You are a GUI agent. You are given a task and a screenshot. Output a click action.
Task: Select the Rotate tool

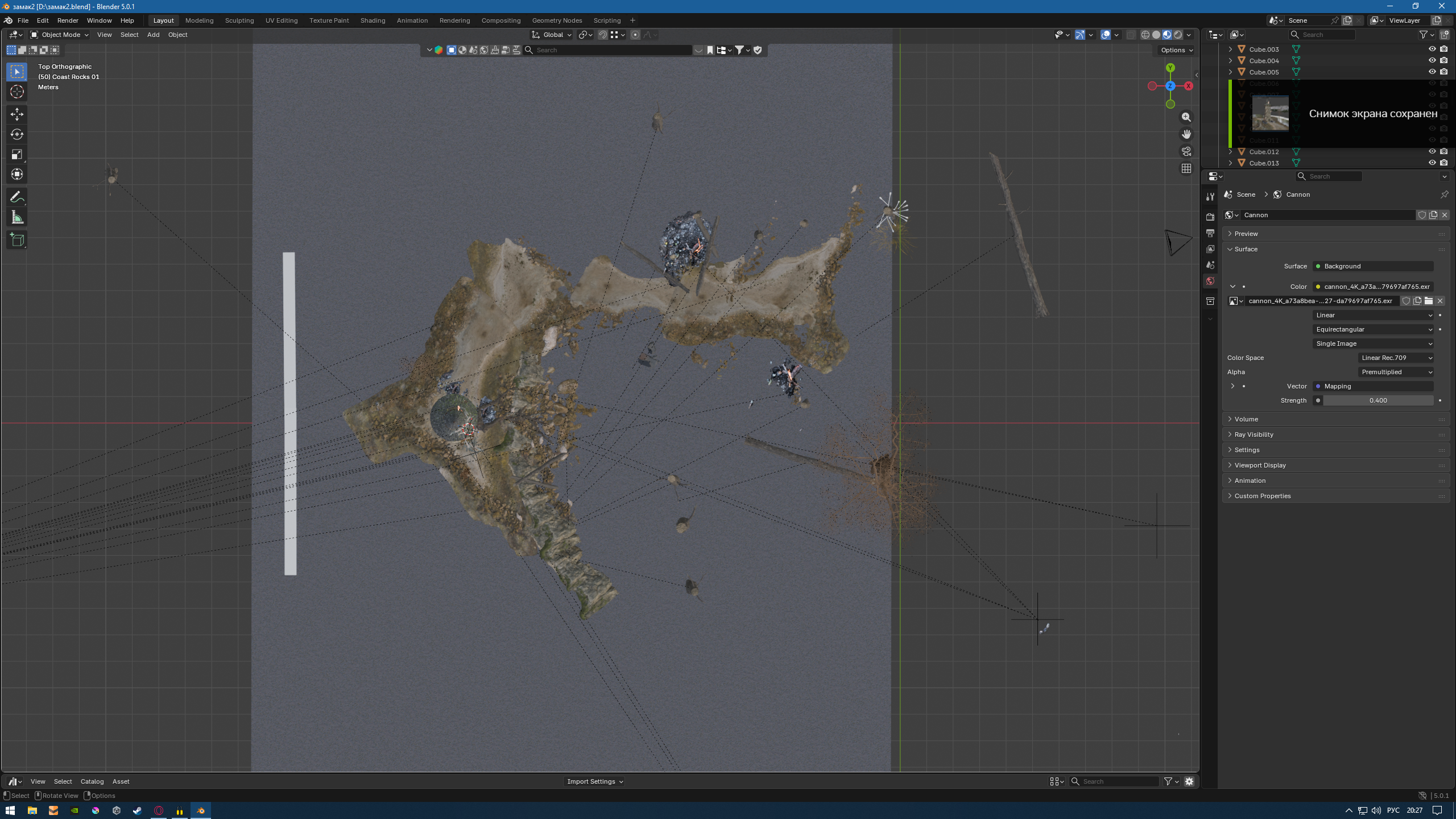tap(16, 135)
